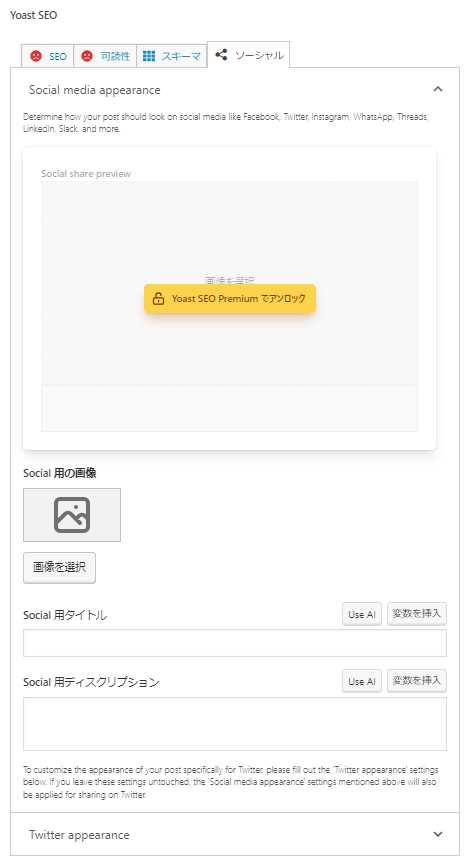Collapse the Social media appearance section

438,89
